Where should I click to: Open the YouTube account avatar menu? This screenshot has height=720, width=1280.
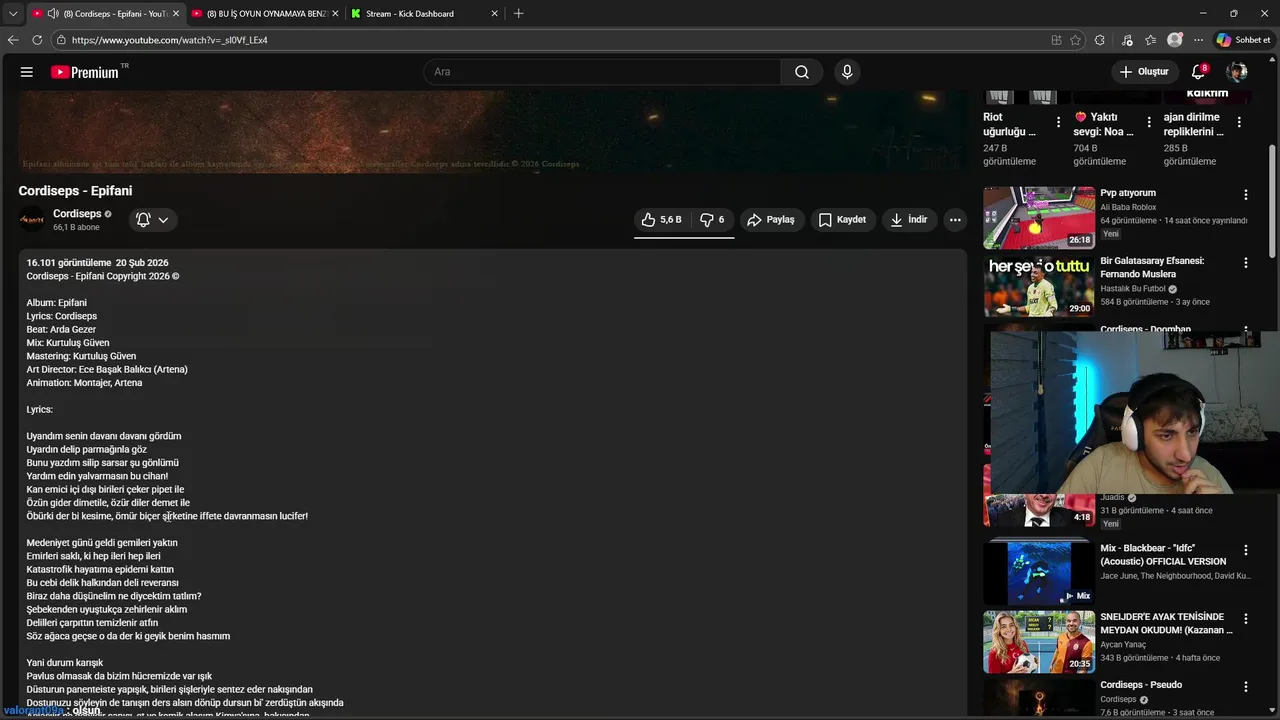[x=1237, y=72]
